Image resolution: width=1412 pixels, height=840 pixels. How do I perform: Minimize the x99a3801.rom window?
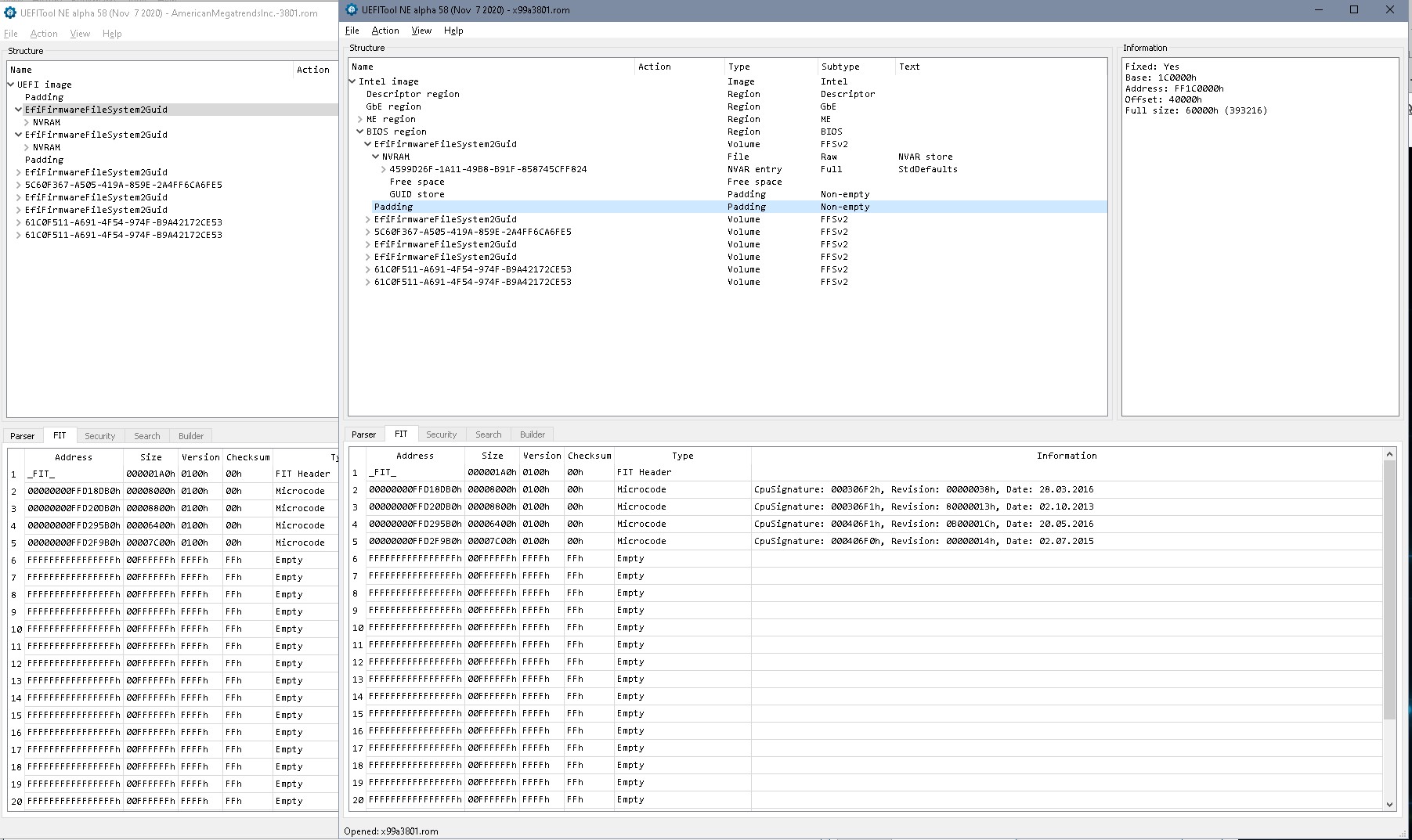[x=1319, y=10]
